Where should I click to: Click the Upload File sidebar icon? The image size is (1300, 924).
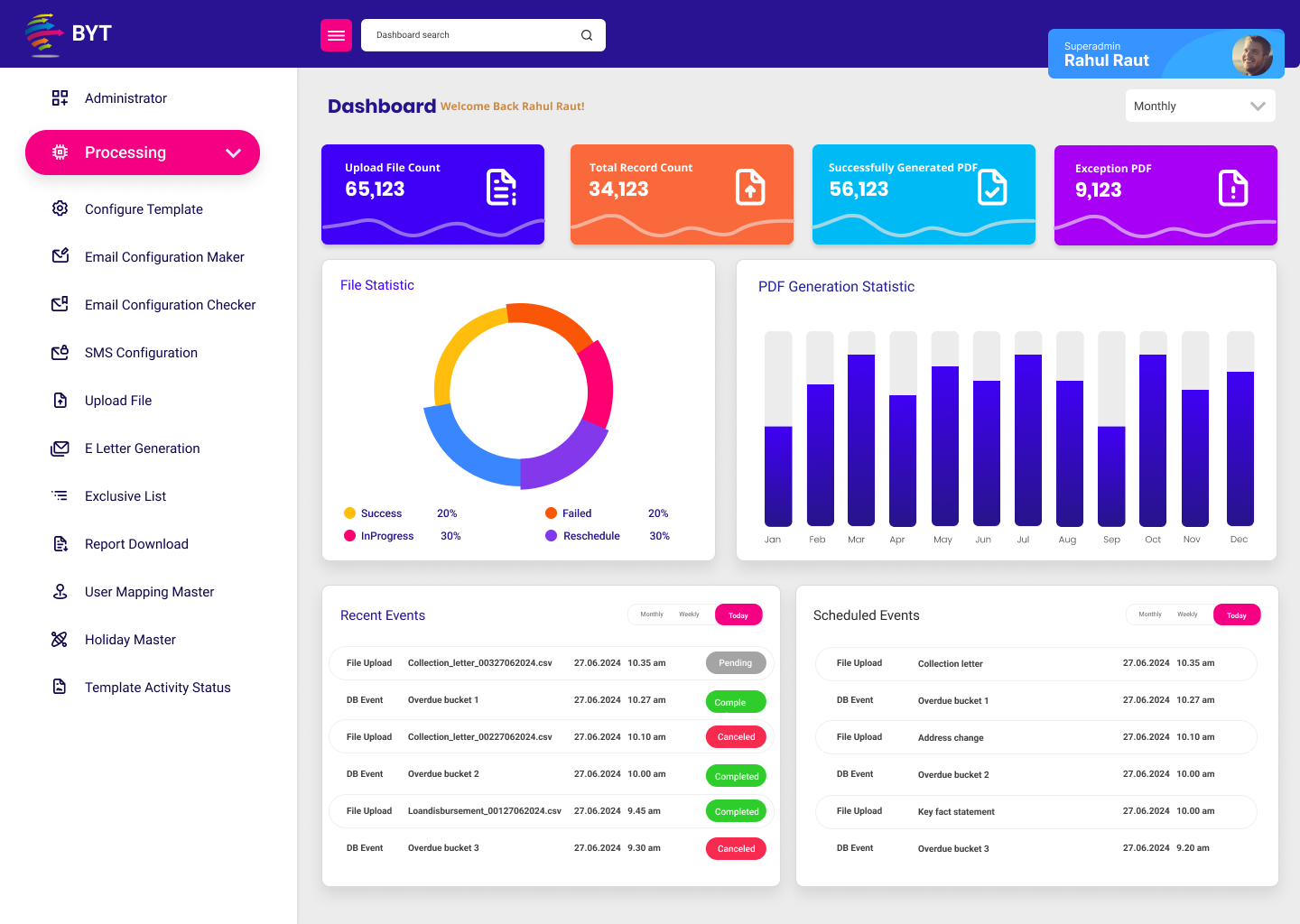click(x=60, y=400)
